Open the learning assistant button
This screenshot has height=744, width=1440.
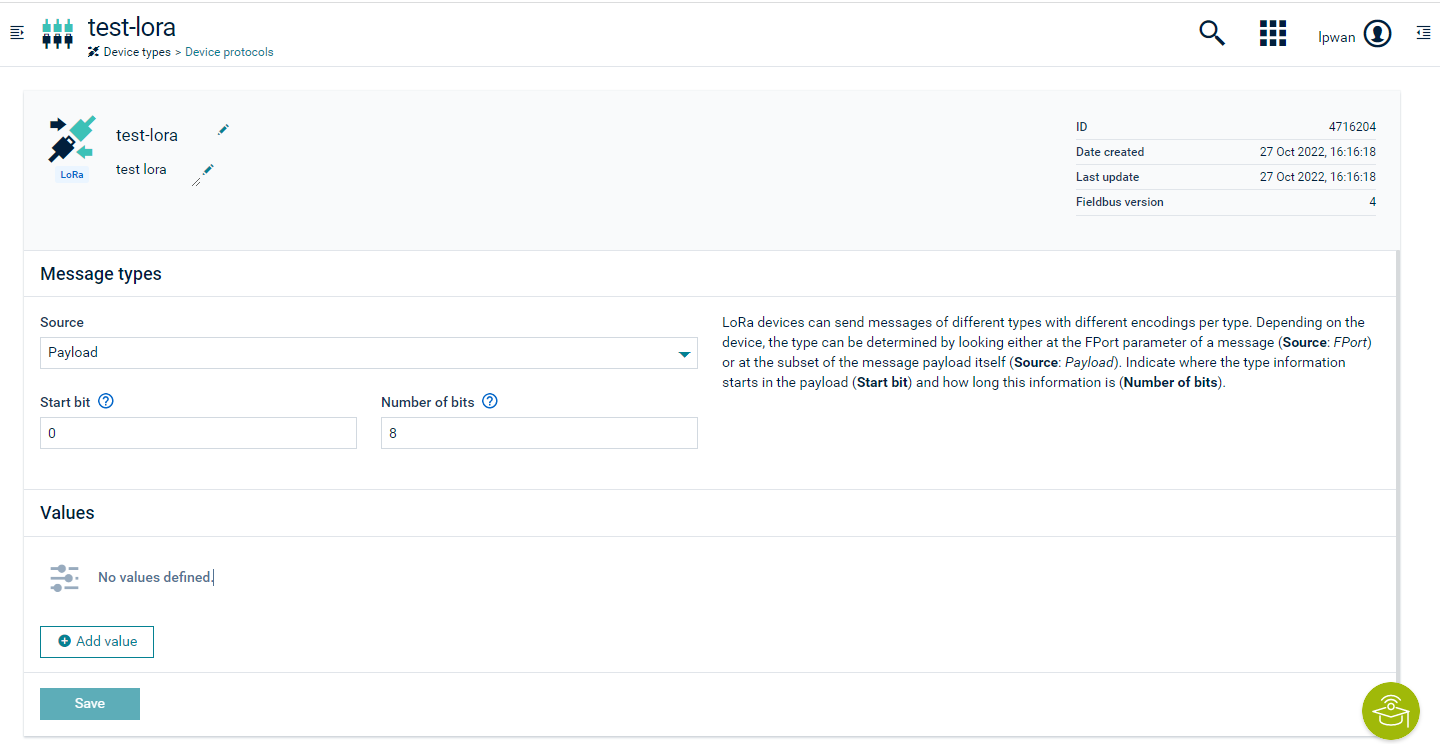pyautogui.click(x=1390, y=711)
